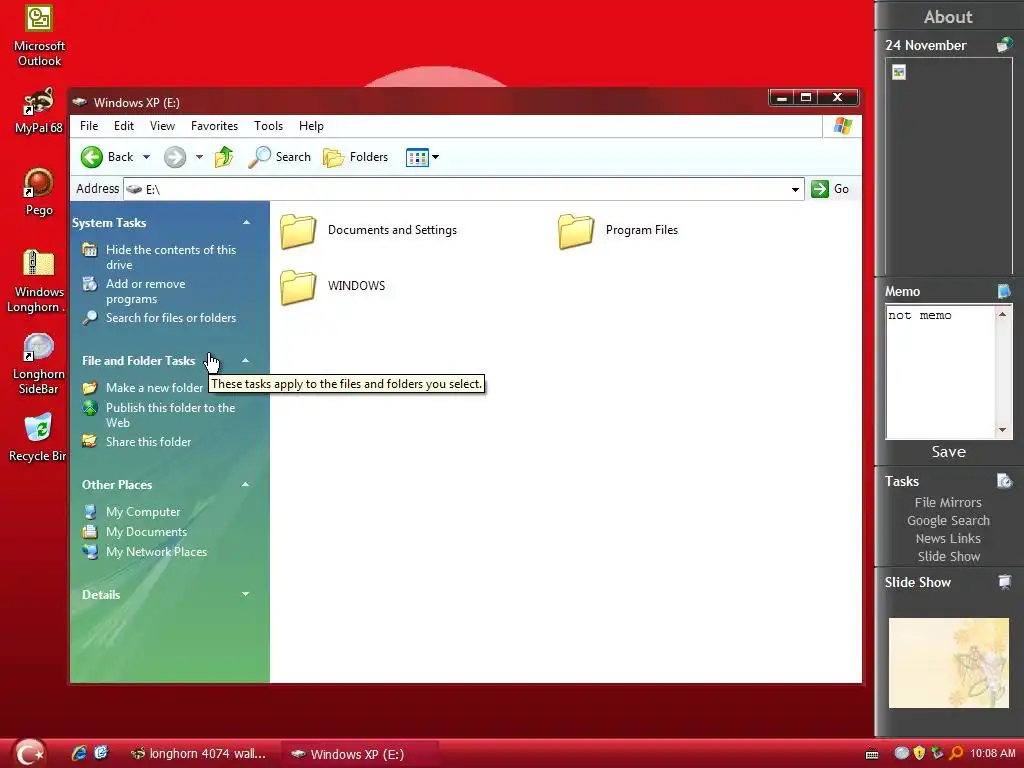Click the Memo panel icon in sidebar
The width and height of the screenshot is (1024, 768).
point(1004,291)
